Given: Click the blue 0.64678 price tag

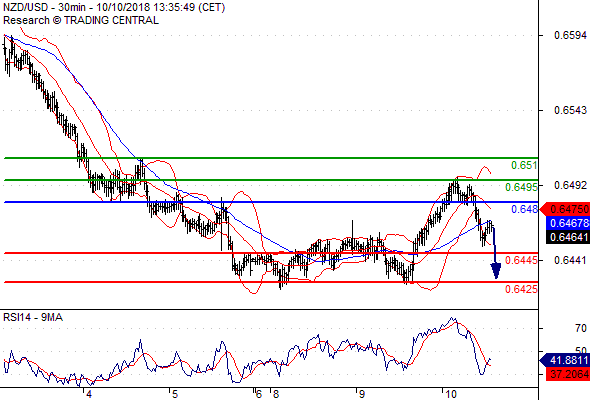Looking at the screenshot, I should point(567,223).
